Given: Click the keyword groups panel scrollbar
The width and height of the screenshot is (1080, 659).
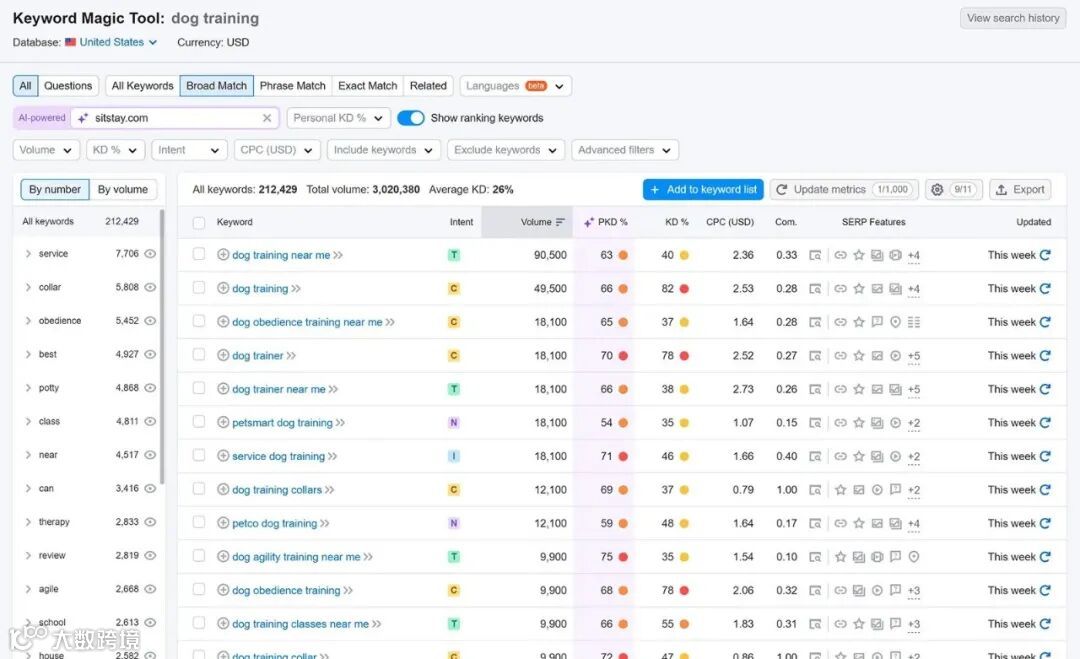Looking at the screenshot, I should coord(163,346).
